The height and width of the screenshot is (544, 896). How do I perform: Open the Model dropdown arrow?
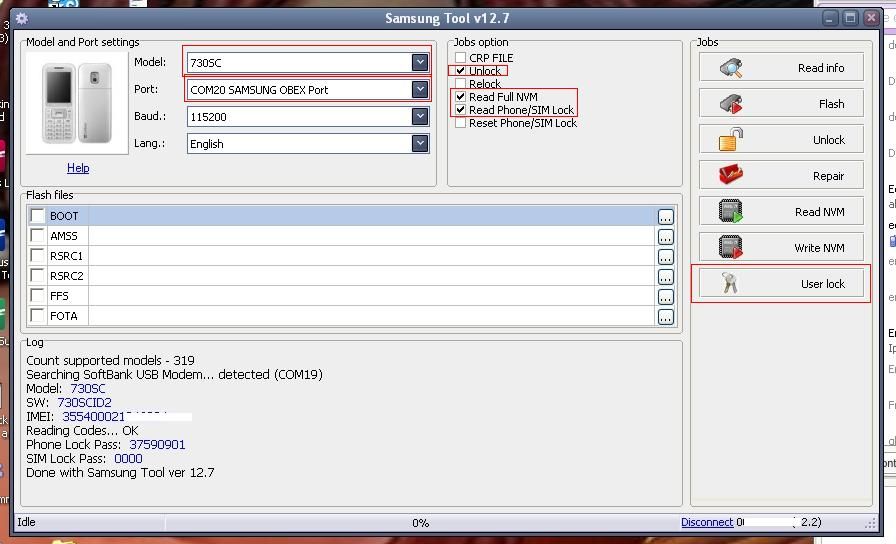(x=420, y=62)
